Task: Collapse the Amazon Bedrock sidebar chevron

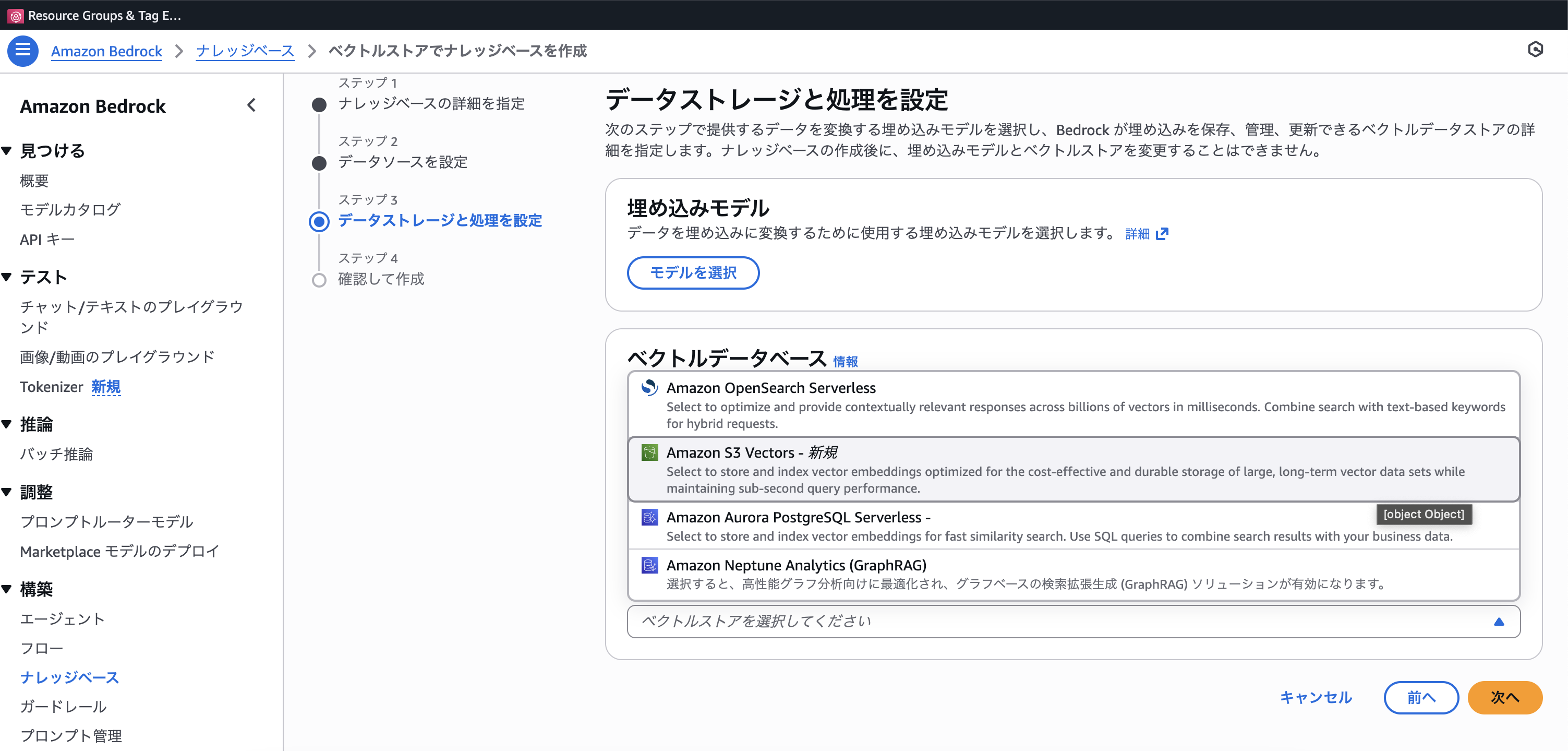Action: [x=251, y=105]
